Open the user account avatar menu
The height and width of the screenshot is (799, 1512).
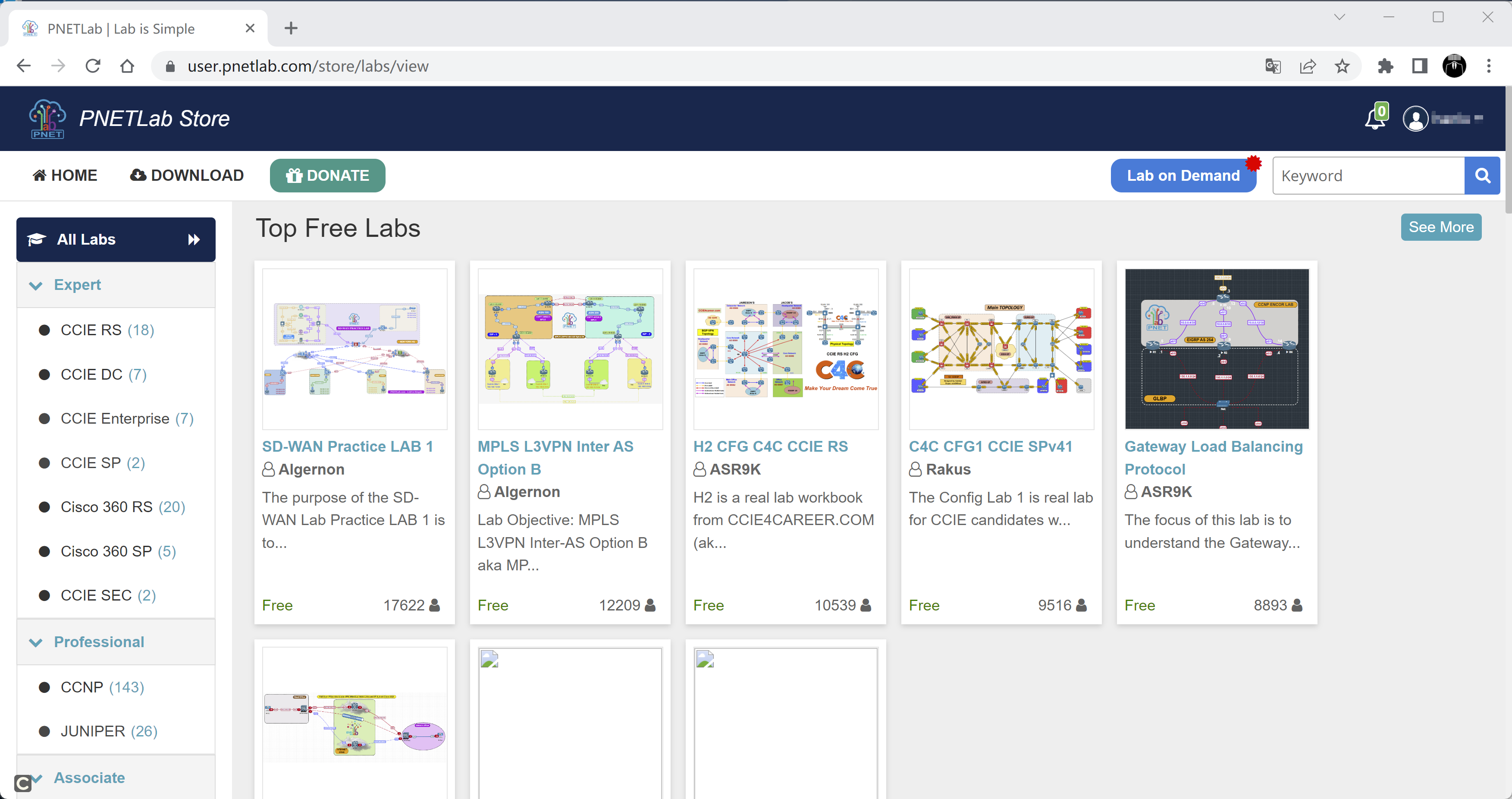[1415, 119]
